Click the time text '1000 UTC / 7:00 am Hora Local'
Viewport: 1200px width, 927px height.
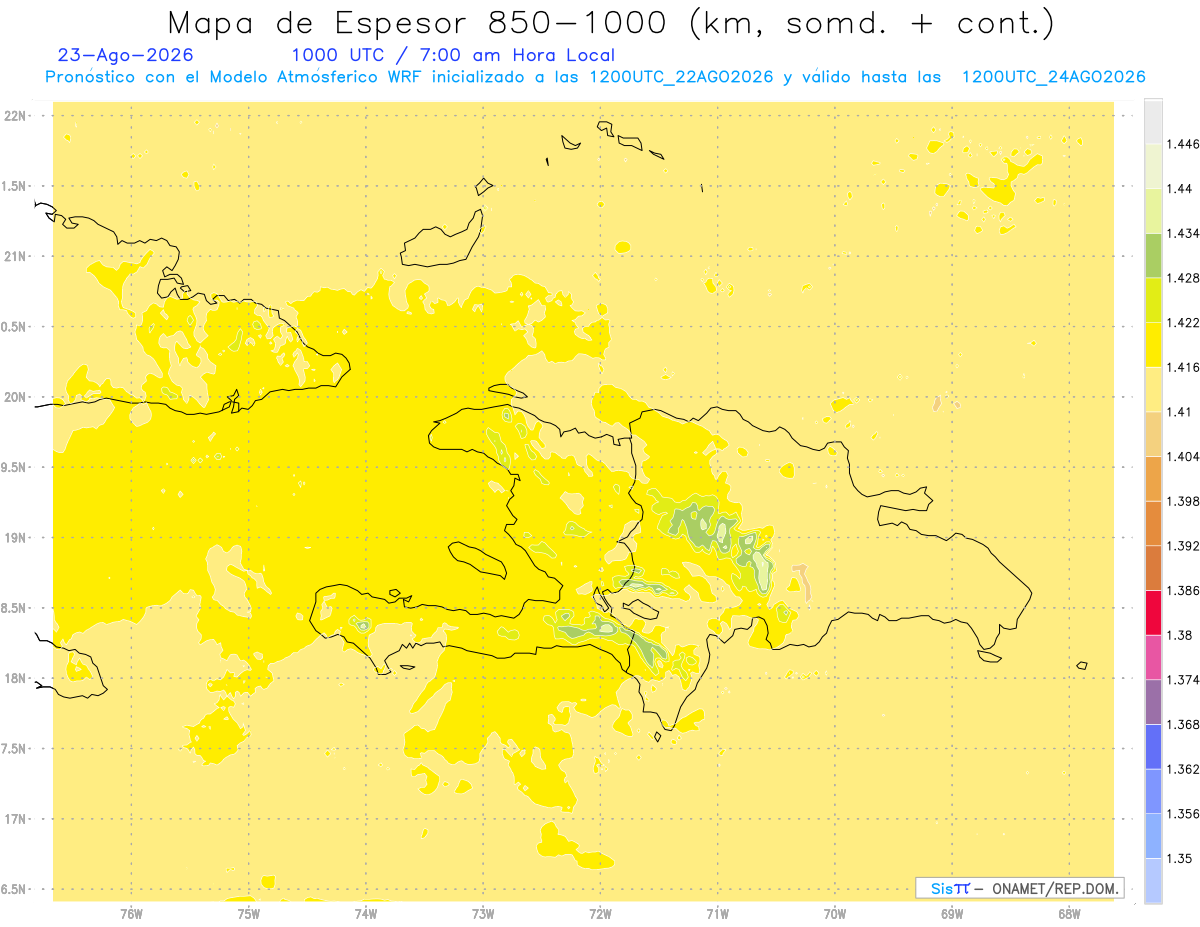point(453,56)
